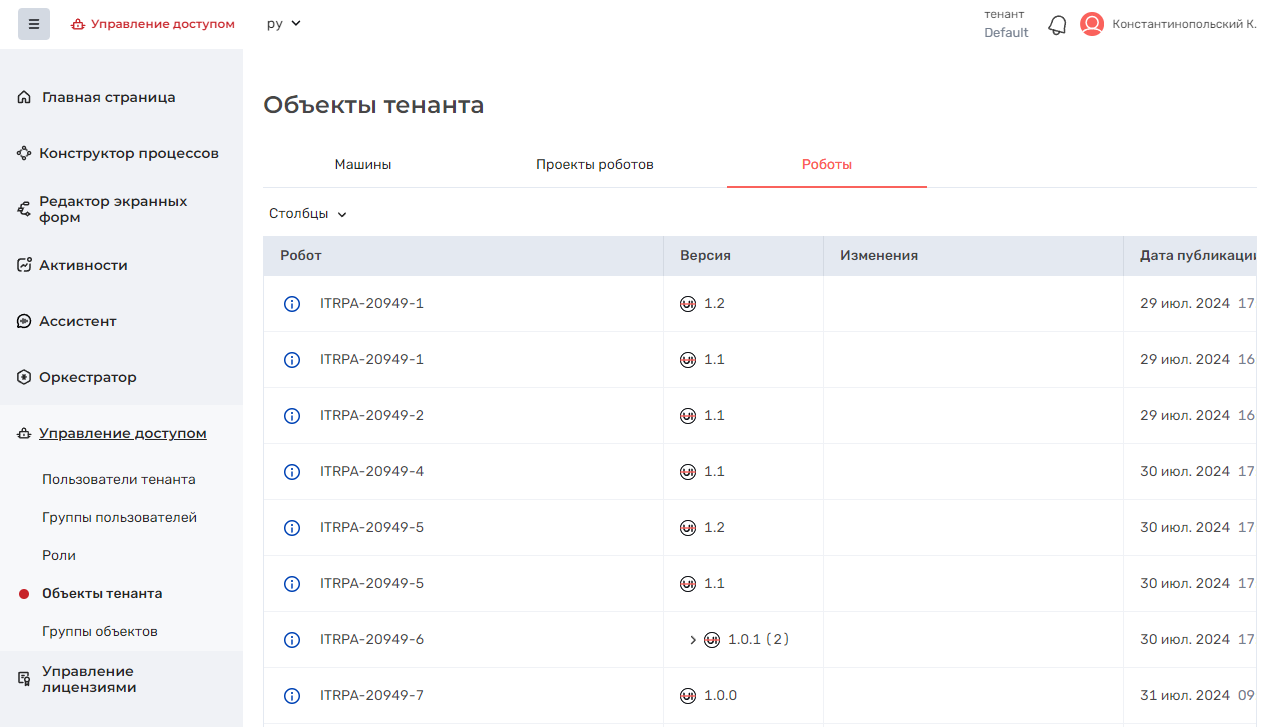Open the notifications bell
Image resolution: width=1266 pixels, height=727 pixels.
point(1057,25)
